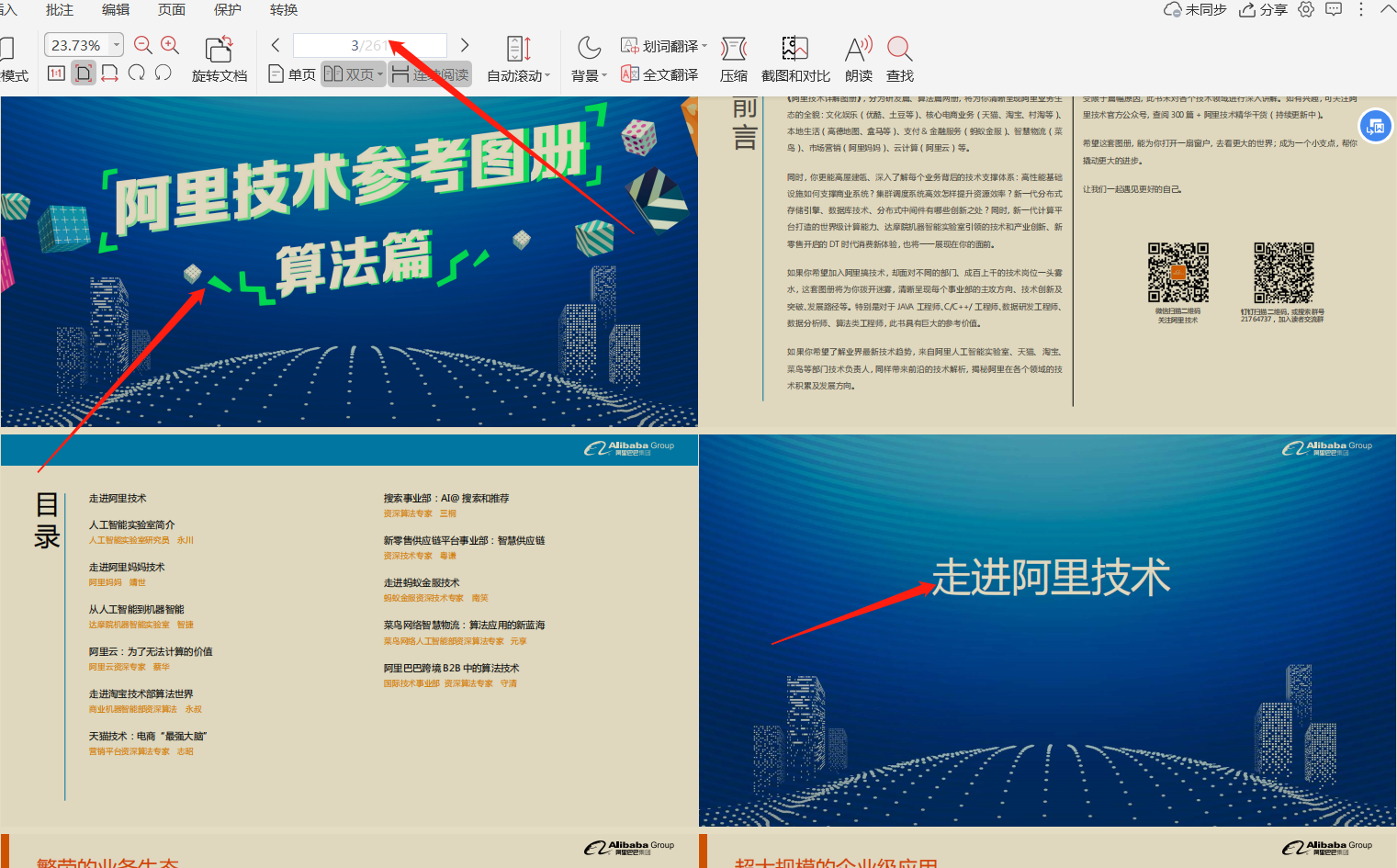Rotate page counterclockwise with the circular arrow
Screen dimensions: 1397x868
pyautogui.click(x=163, y=73)
